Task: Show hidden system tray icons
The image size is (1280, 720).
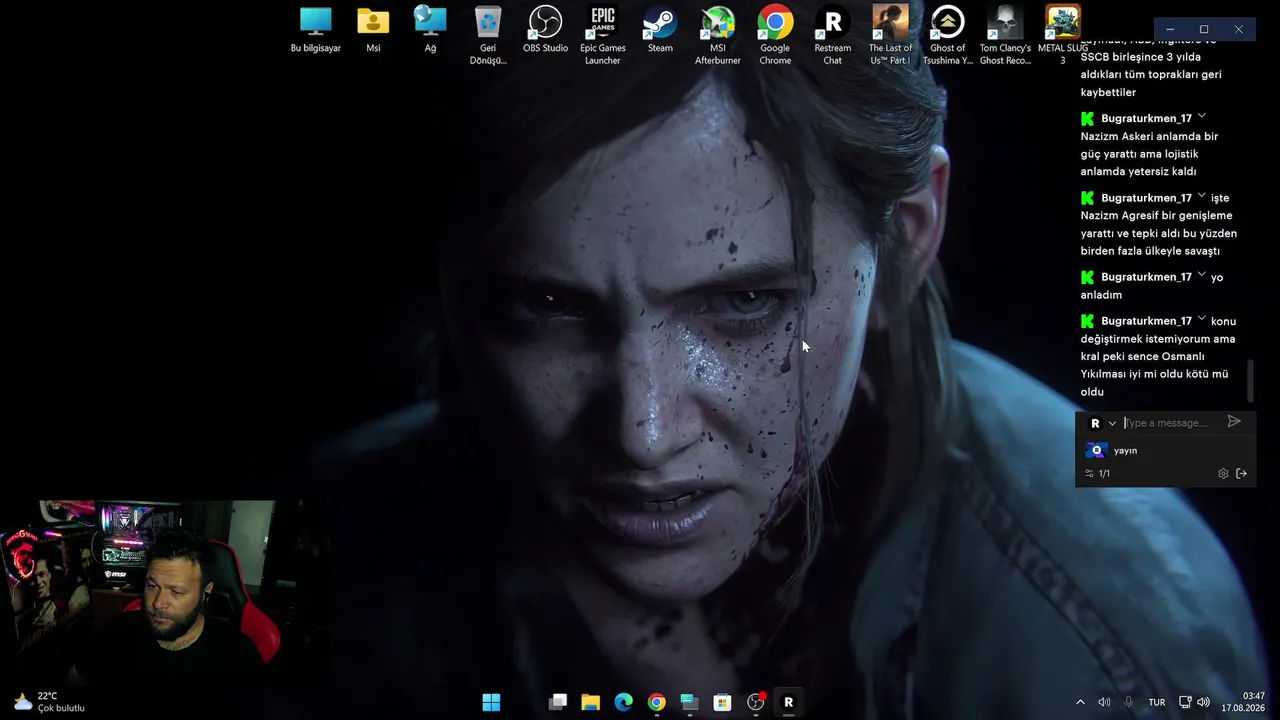Action: [1080, 702]
